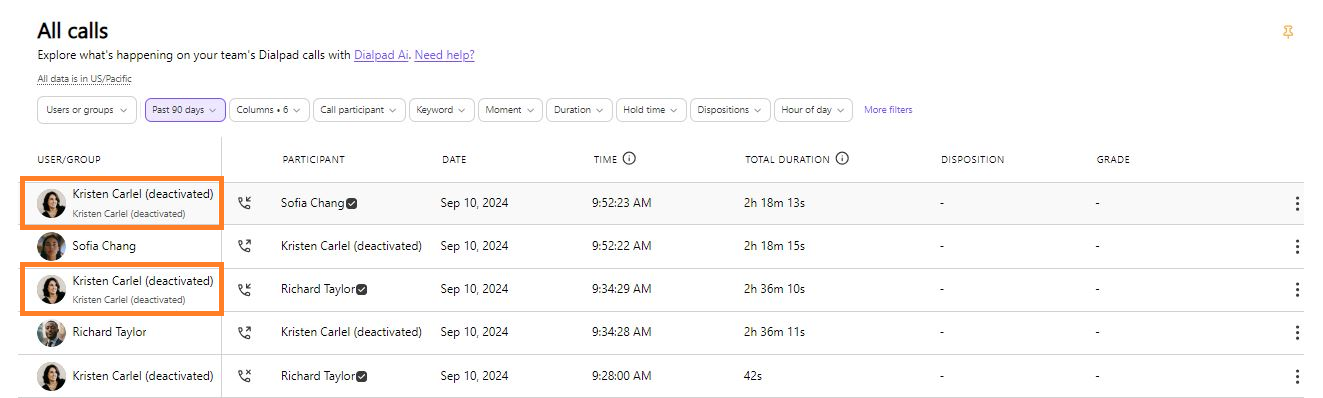The height and width of the screenshot is (398, 1323).
Task: Open kebab menu for 9:34:29 AM call
Action: click(x=1297, y=290)
